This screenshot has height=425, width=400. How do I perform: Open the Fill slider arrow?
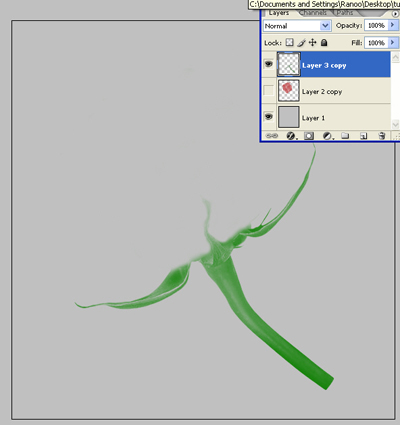click(x=393, y=43)
